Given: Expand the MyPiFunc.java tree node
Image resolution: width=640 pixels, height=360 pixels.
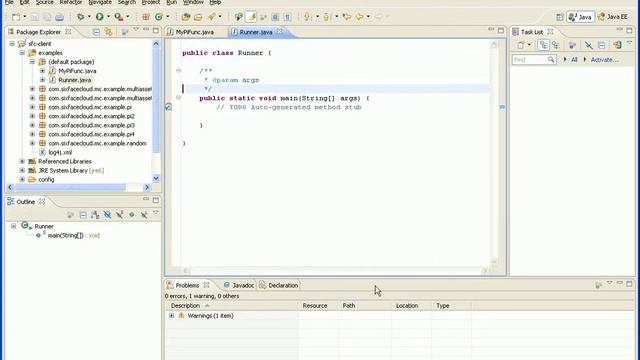Looking at the screenshot, I should [x=42, y=71].
